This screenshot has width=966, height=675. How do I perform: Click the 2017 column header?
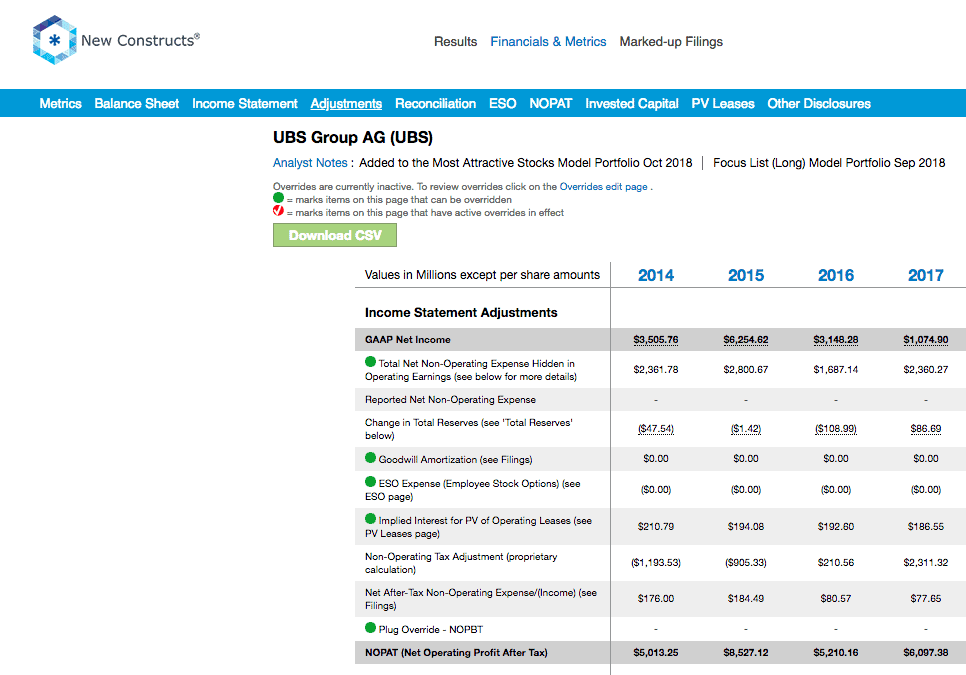925,275
